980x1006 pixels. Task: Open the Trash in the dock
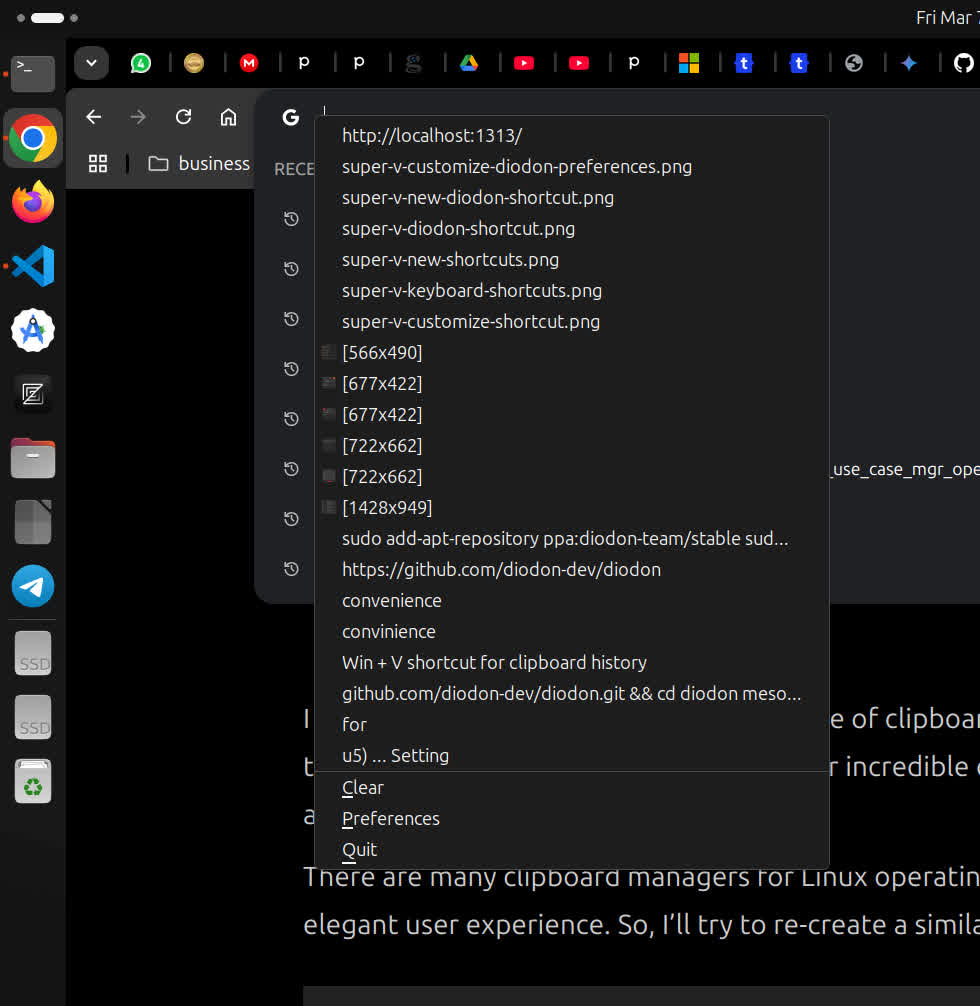click(x=33, y=780)
